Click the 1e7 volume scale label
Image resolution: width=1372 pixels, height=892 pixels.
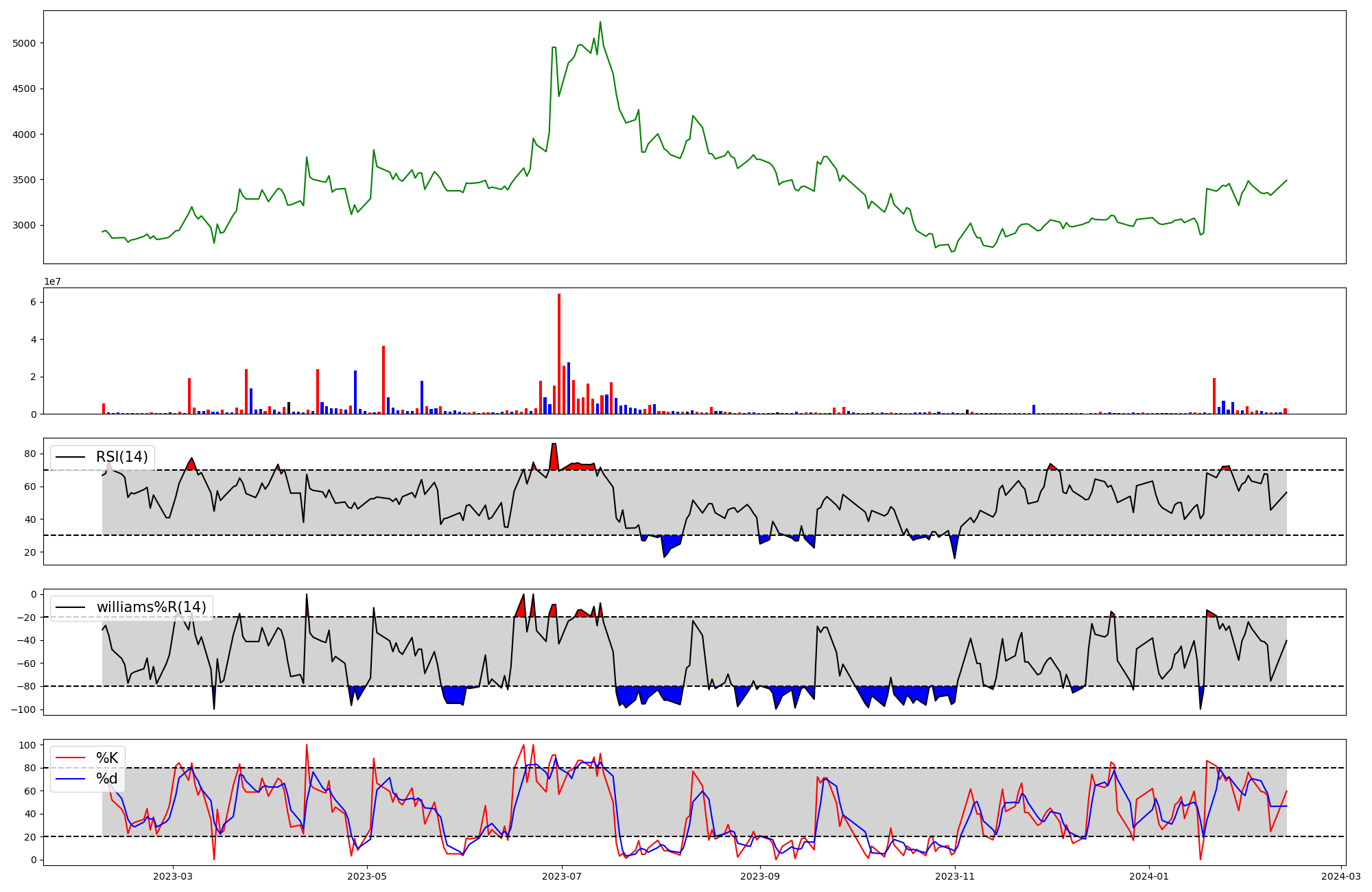[54, 282]
